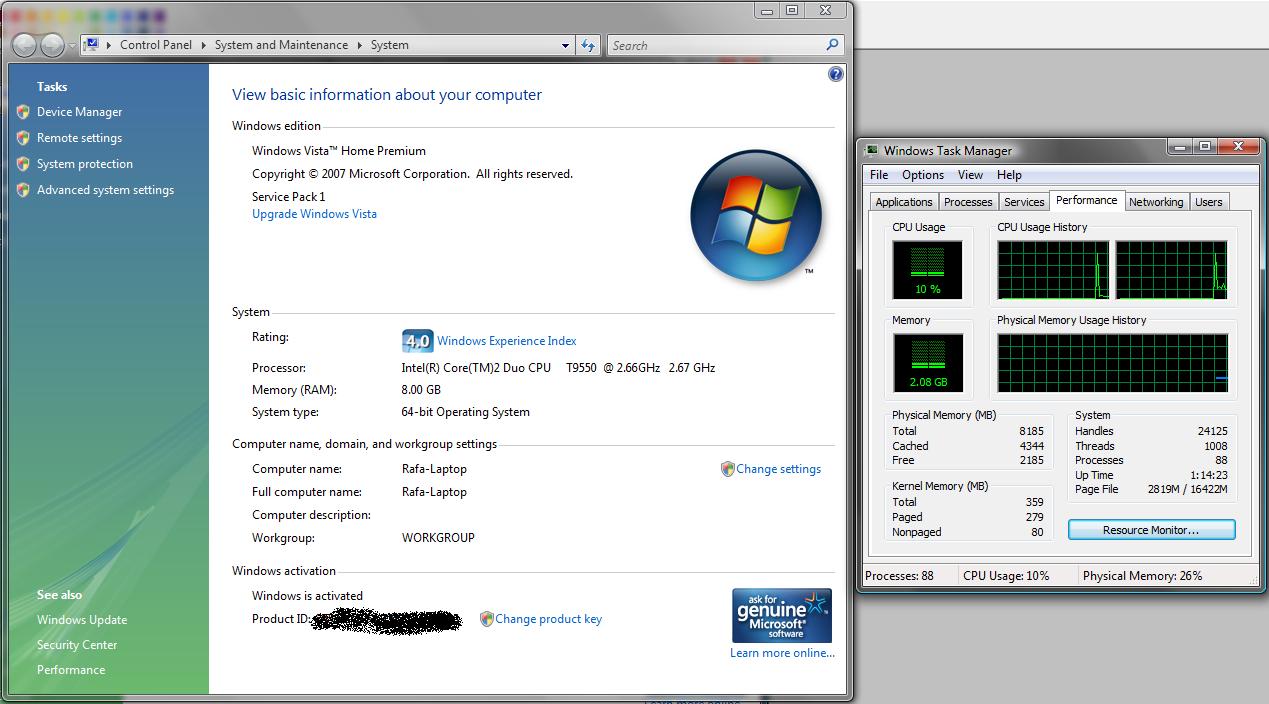
Task: Click the shield icon next to Device Manager
Action: click(x=23, y=112)
